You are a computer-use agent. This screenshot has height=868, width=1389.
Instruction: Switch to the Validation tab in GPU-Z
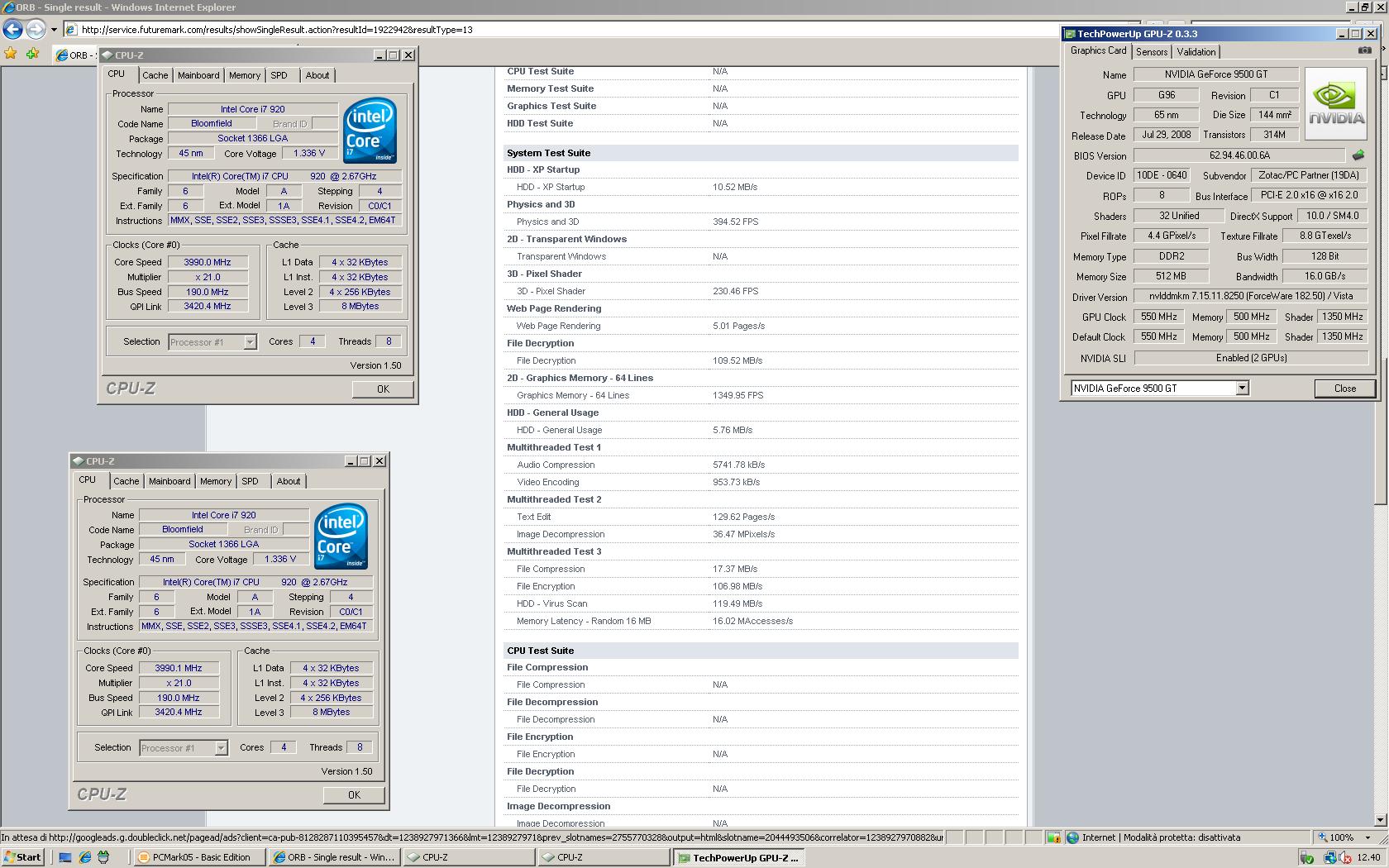click(1196, 51)
